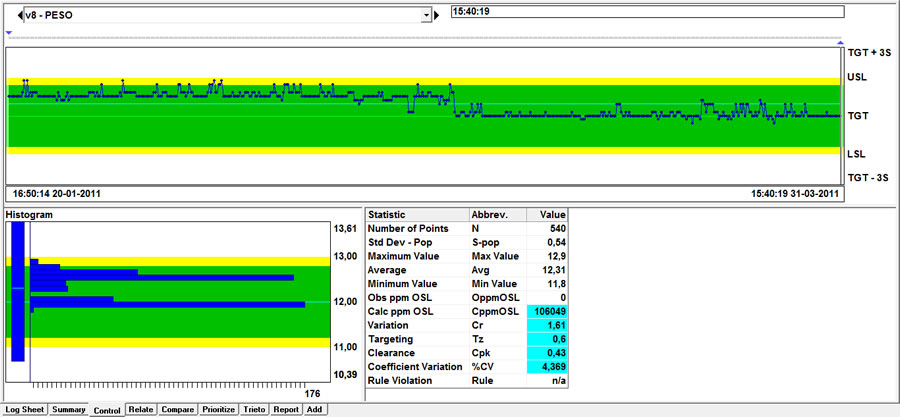This screenshot has height=417, width=900.
Task: Click the next characteristic right arrow
Action: pos(434,16)
